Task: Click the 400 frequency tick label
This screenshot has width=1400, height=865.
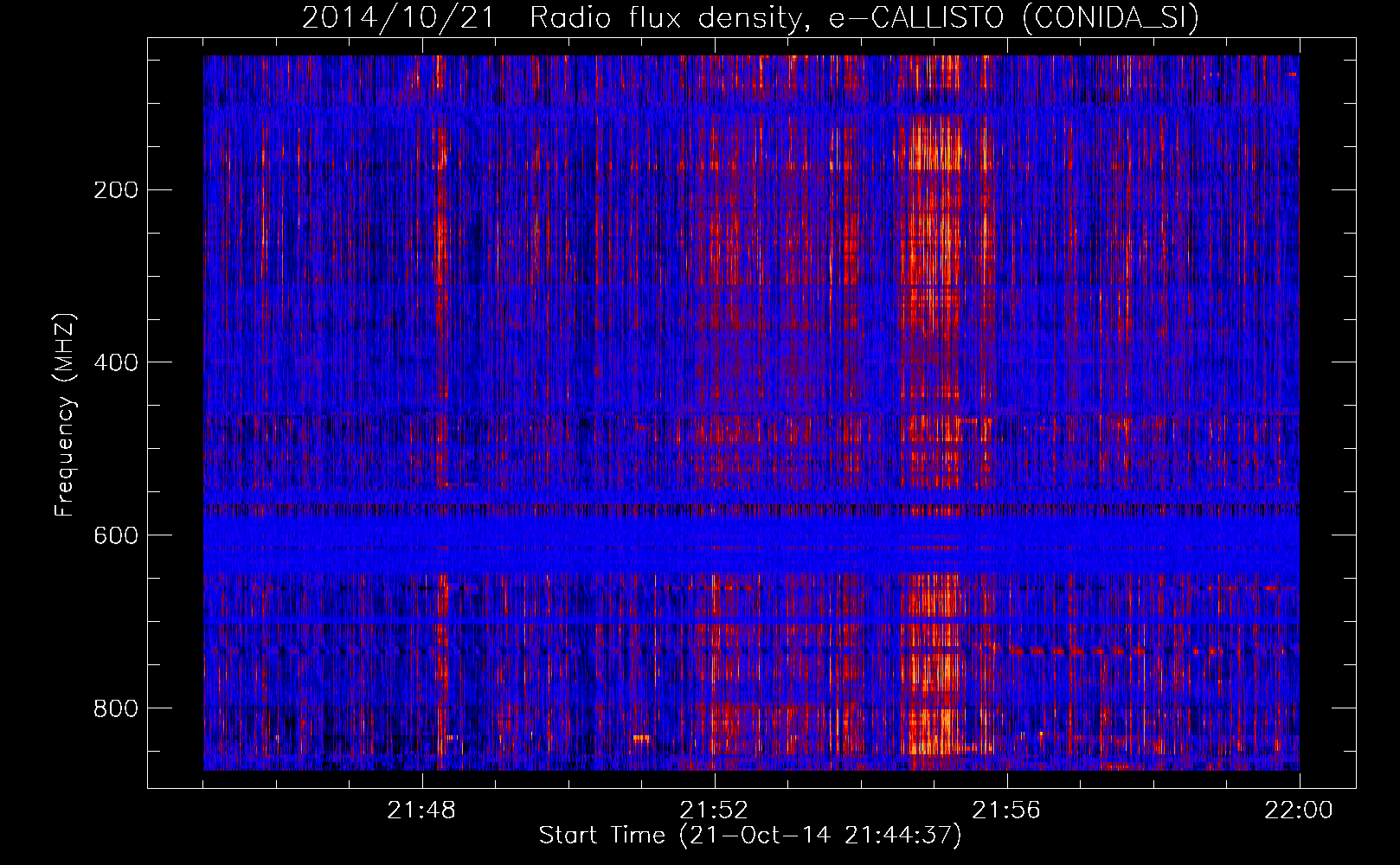Action: tap(116, 362)
